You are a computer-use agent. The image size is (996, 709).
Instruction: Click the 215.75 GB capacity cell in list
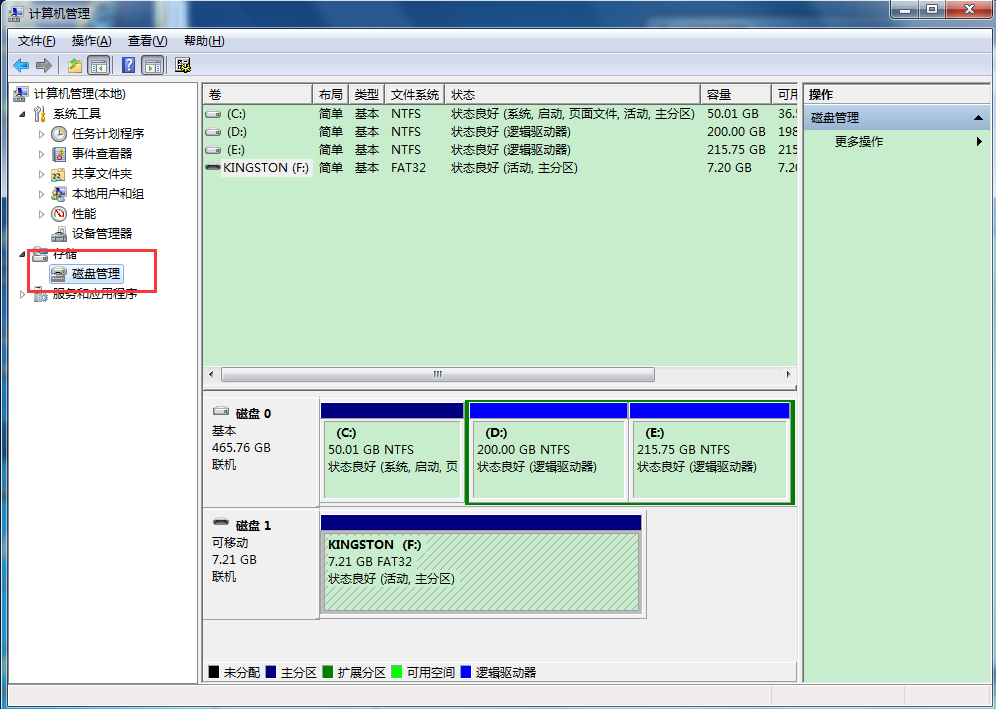736,150
